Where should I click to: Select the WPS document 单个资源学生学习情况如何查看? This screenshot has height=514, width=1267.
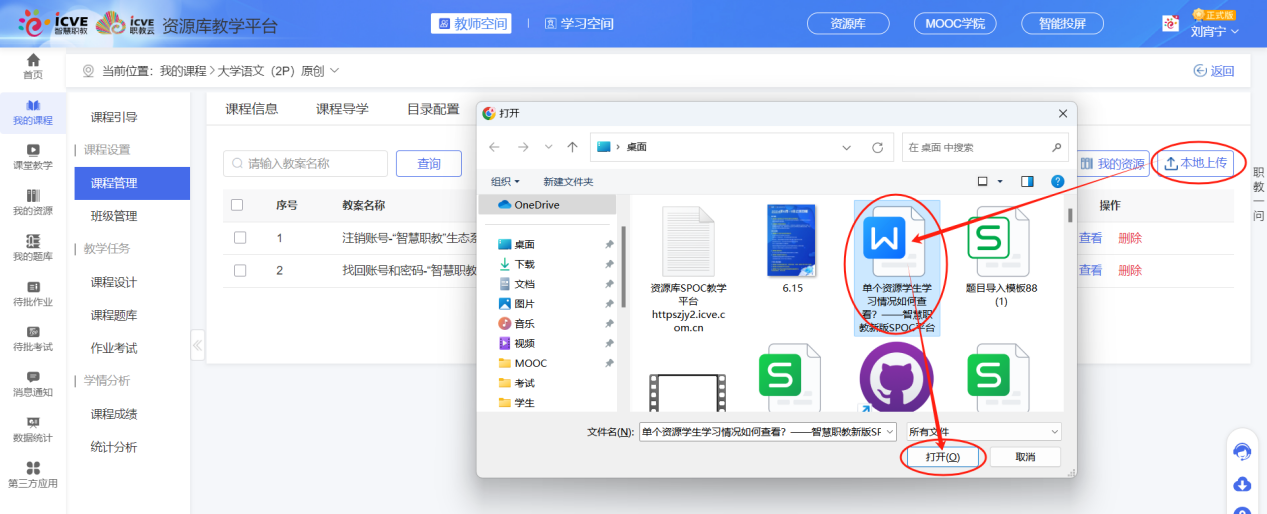pyautogui.click(x=897, y=266)
